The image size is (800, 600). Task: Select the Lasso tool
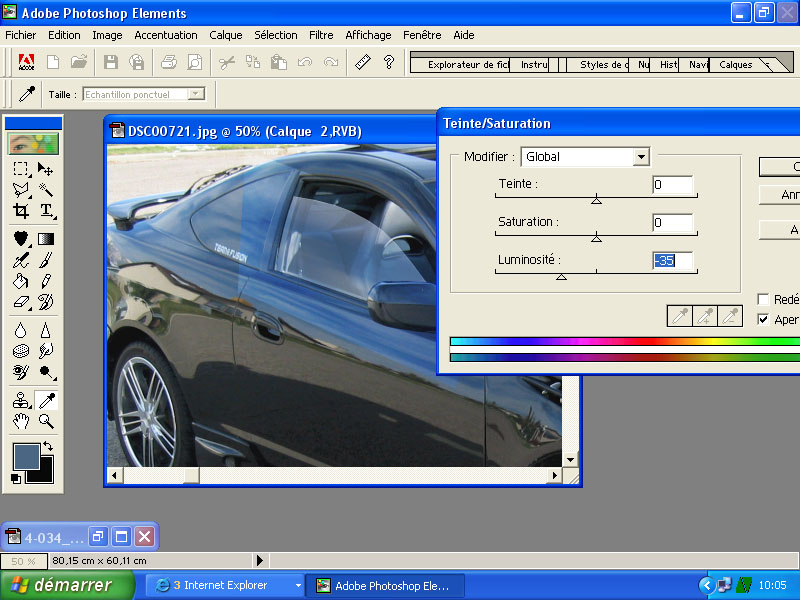pos(20,190)
